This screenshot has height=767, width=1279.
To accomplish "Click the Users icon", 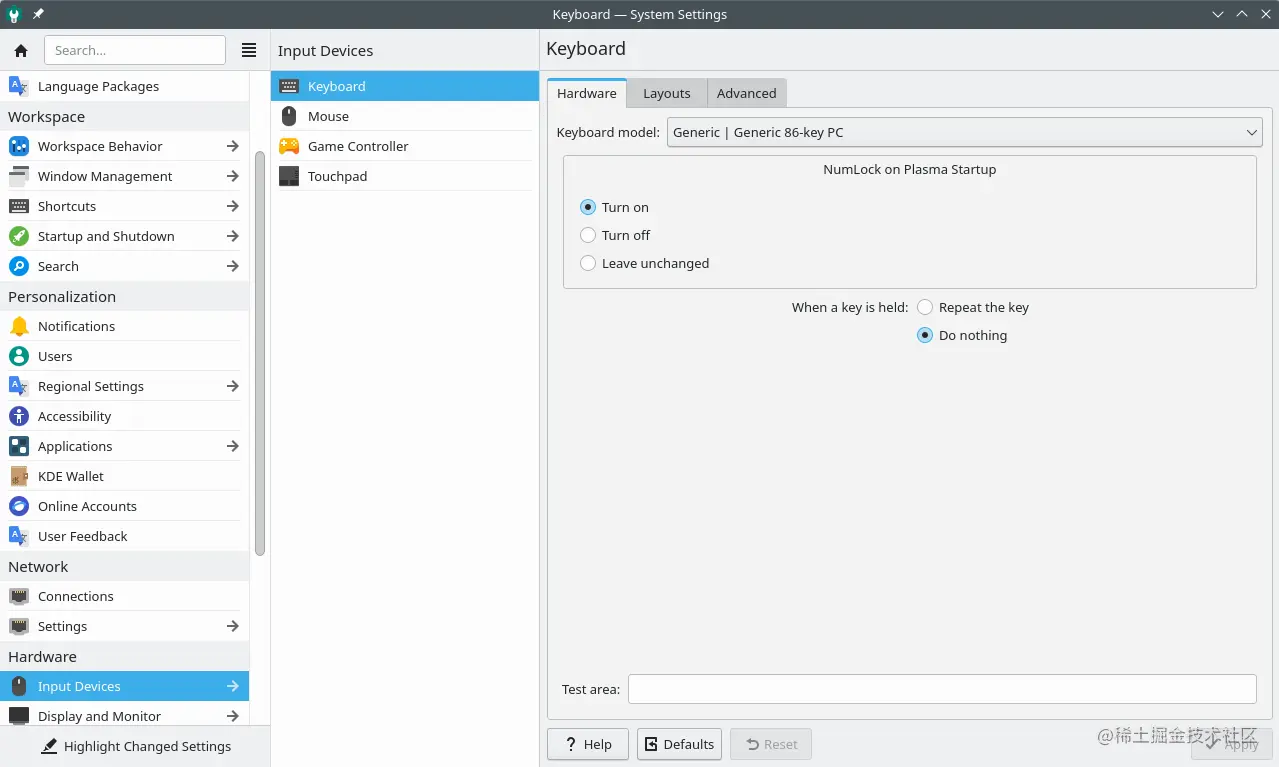I will pyautogui.click(x=19, y=356).
